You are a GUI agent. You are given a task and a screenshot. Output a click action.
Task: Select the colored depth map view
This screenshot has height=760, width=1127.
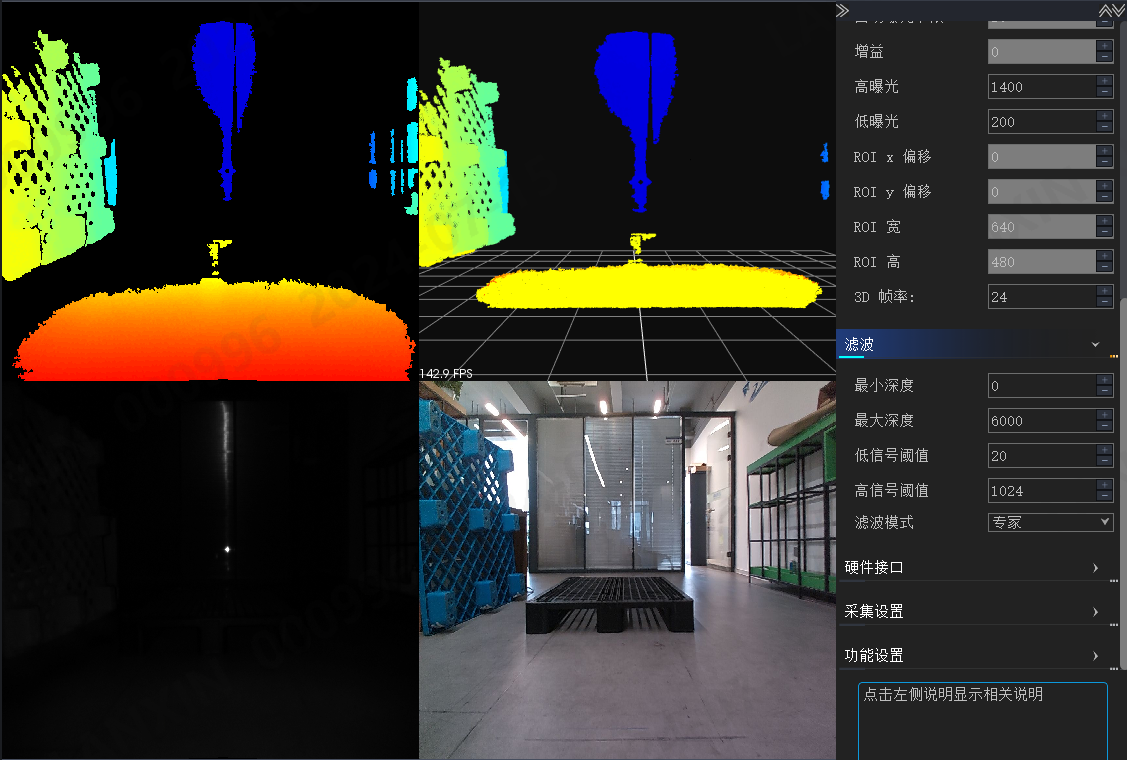click(x=209, y=191)
